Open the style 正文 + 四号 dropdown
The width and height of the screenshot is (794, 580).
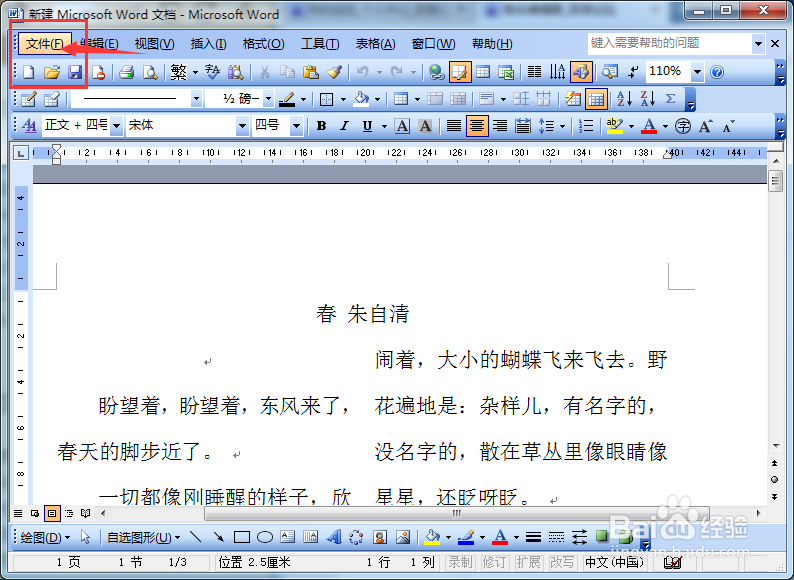(x=116, y=126)
